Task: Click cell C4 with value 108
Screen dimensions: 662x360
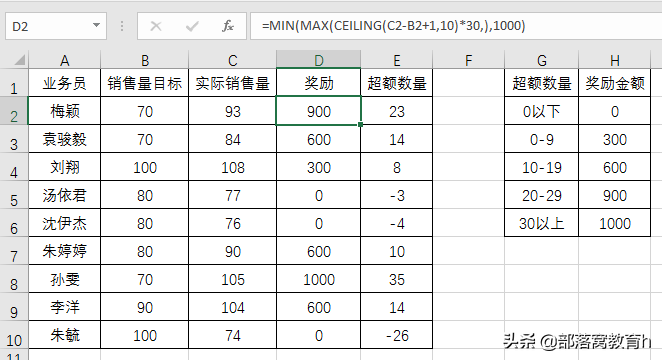Action: pos(233,167)
